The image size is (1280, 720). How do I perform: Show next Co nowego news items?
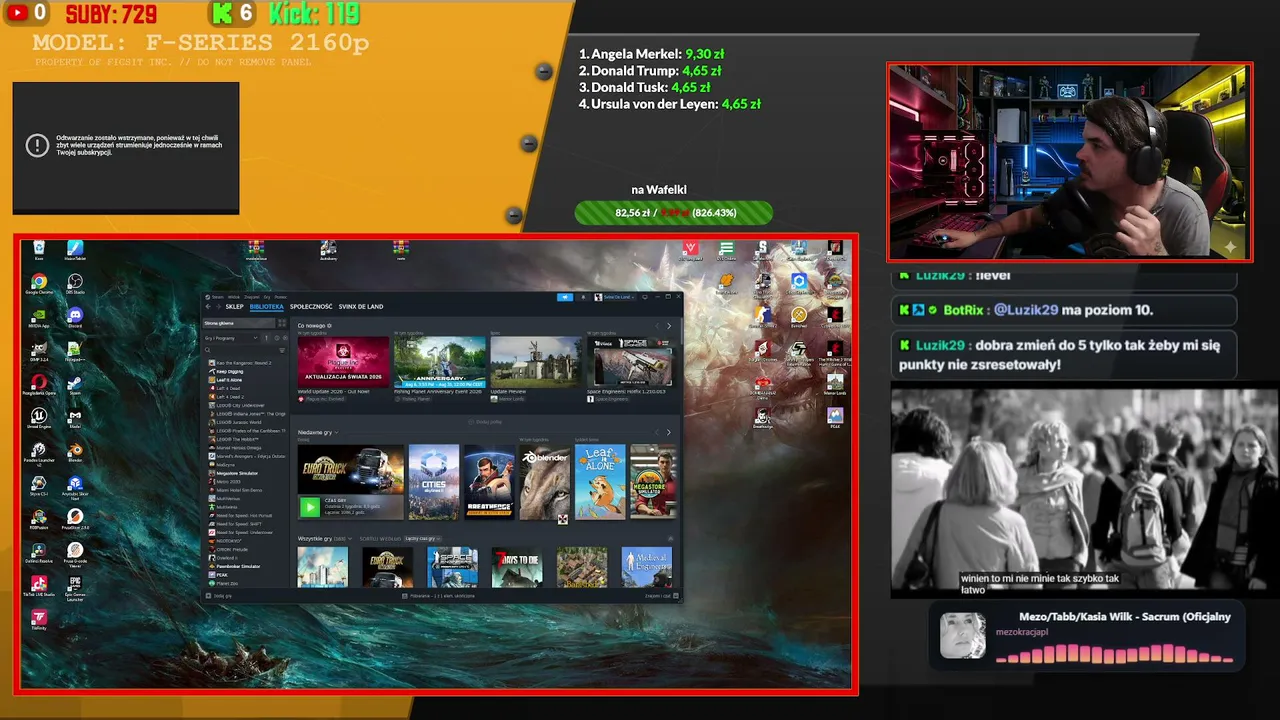coord(669,326)
